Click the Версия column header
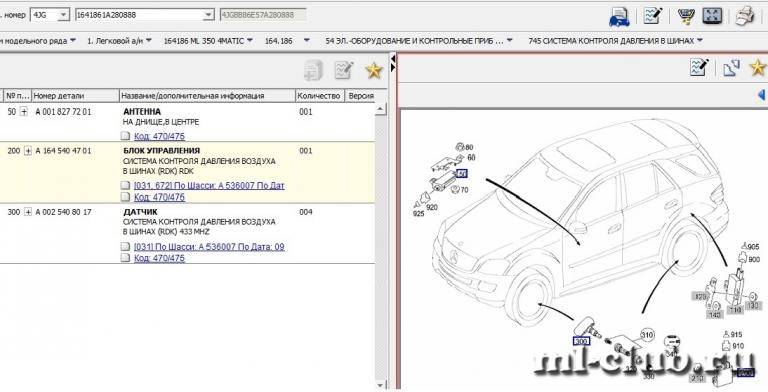 click(x=361, y=96)
